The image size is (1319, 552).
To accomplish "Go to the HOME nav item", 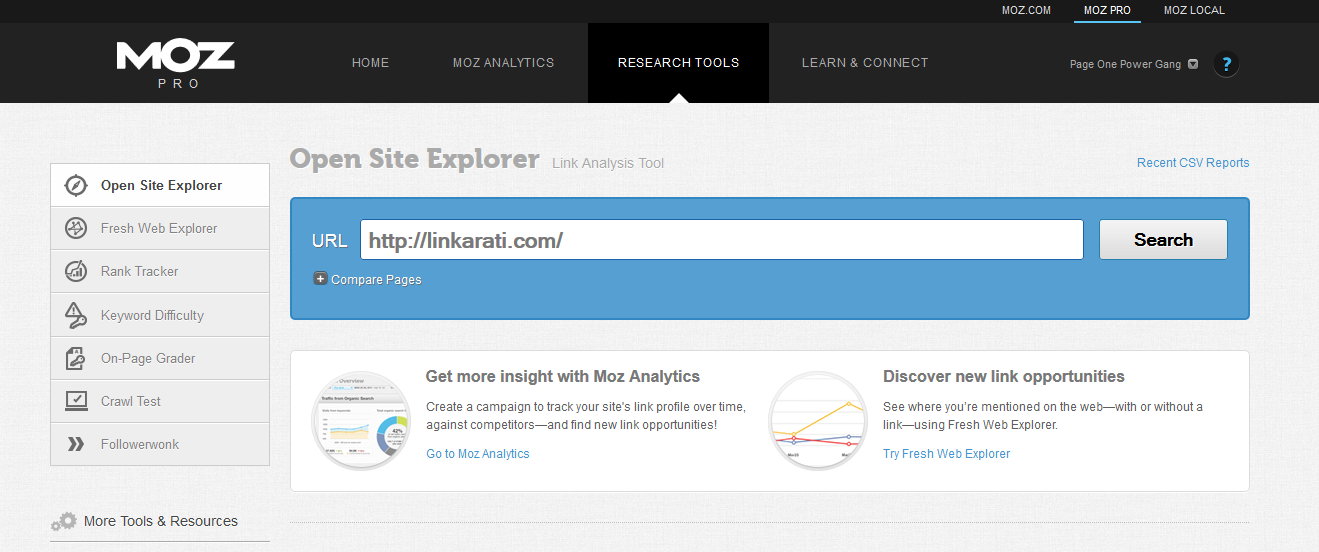I will [x=370, y=62].
